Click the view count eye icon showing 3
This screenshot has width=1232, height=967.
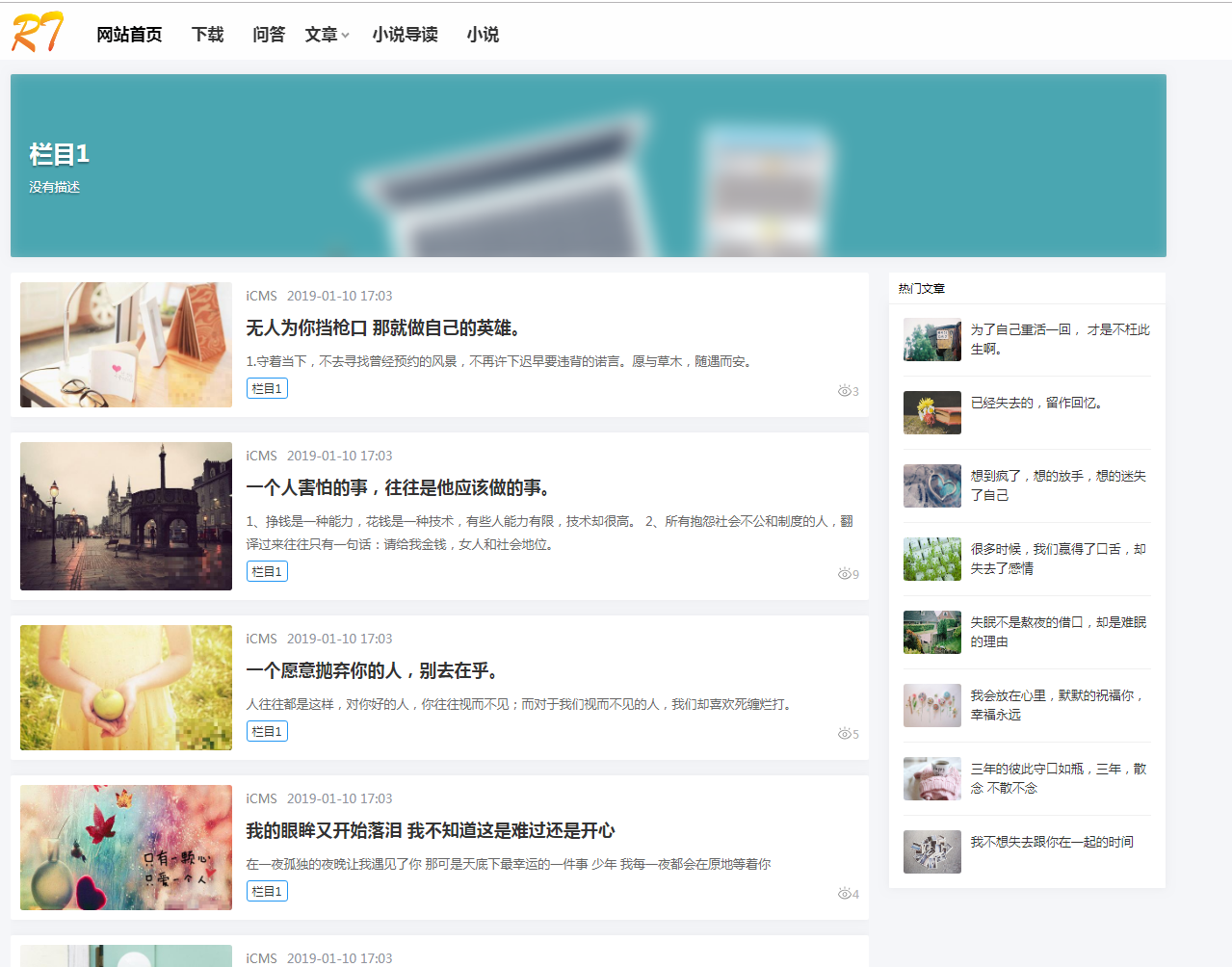[x=844, y=391]
